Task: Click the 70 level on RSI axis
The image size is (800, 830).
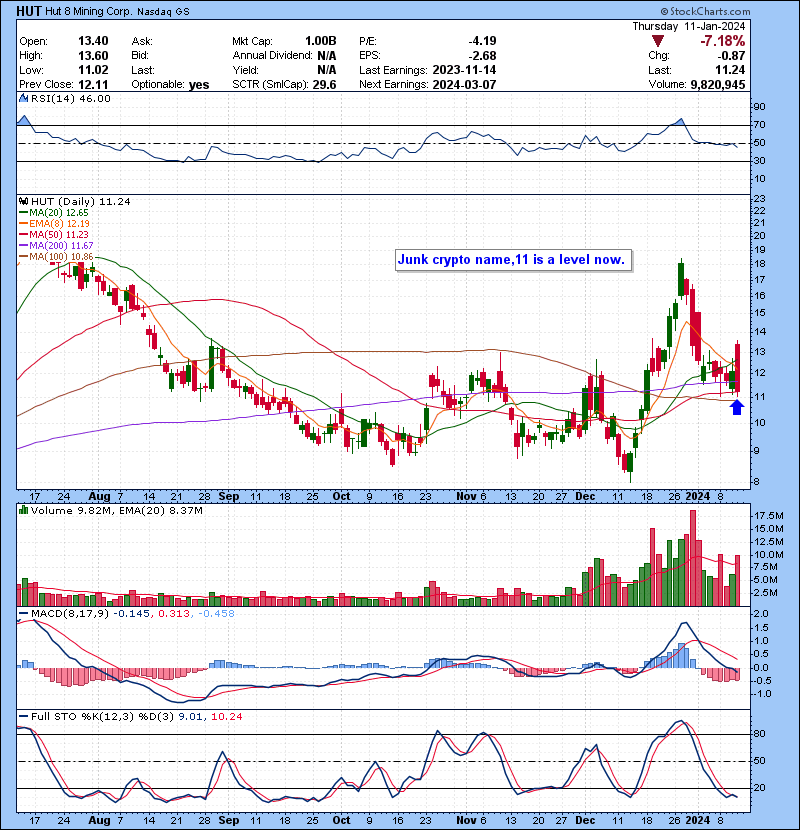Action: (759, 125)
